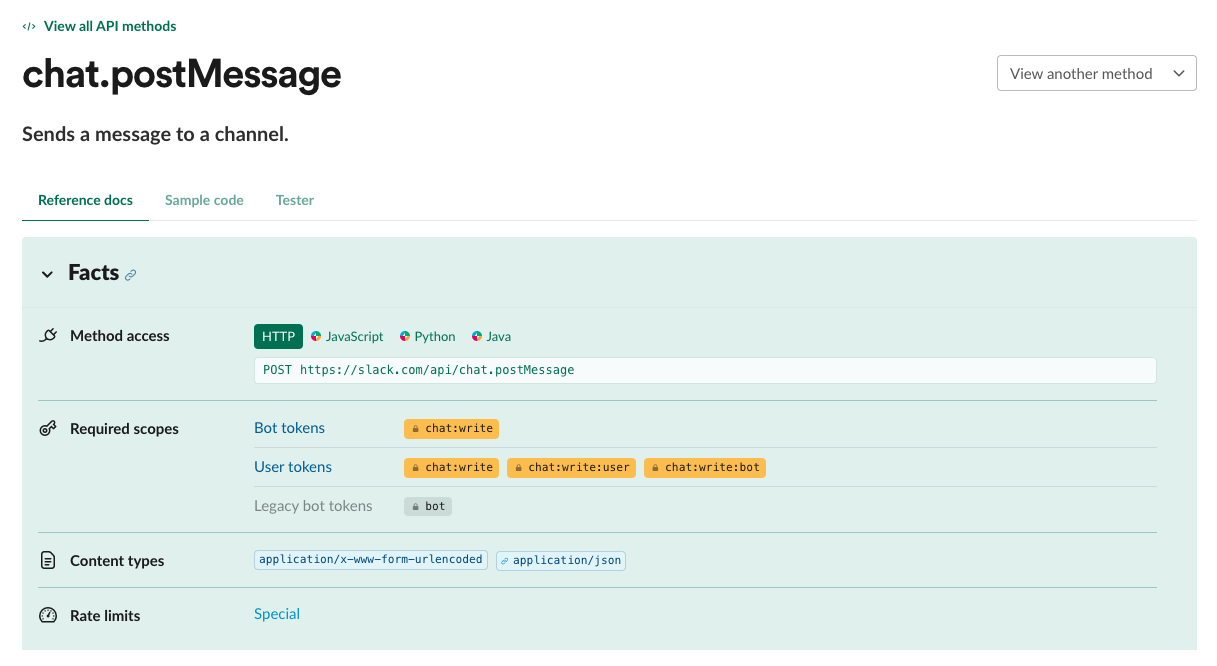Click the chat:write:user scope badge
Image resolution: width=1217 pixels, height=666 pixels.
point(571,467)
